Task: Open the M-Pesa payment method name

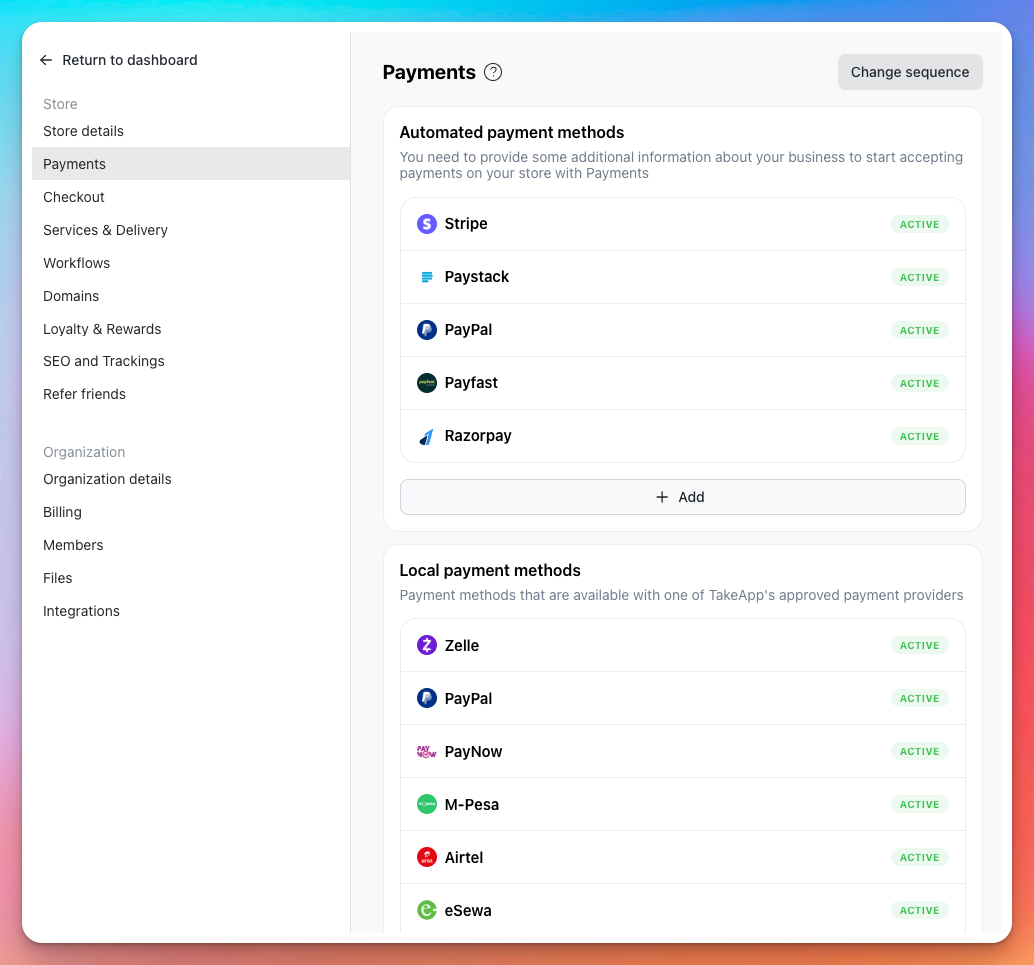Action: [x=471, y=804]
